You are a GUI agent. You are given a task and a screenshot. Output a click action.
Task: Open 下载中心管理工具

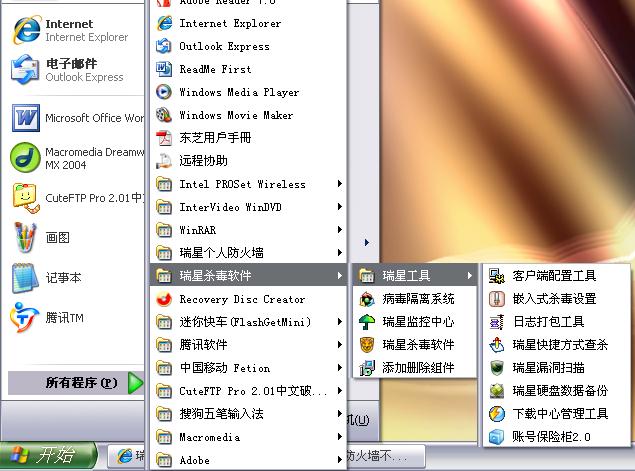[x=557, y=413]
